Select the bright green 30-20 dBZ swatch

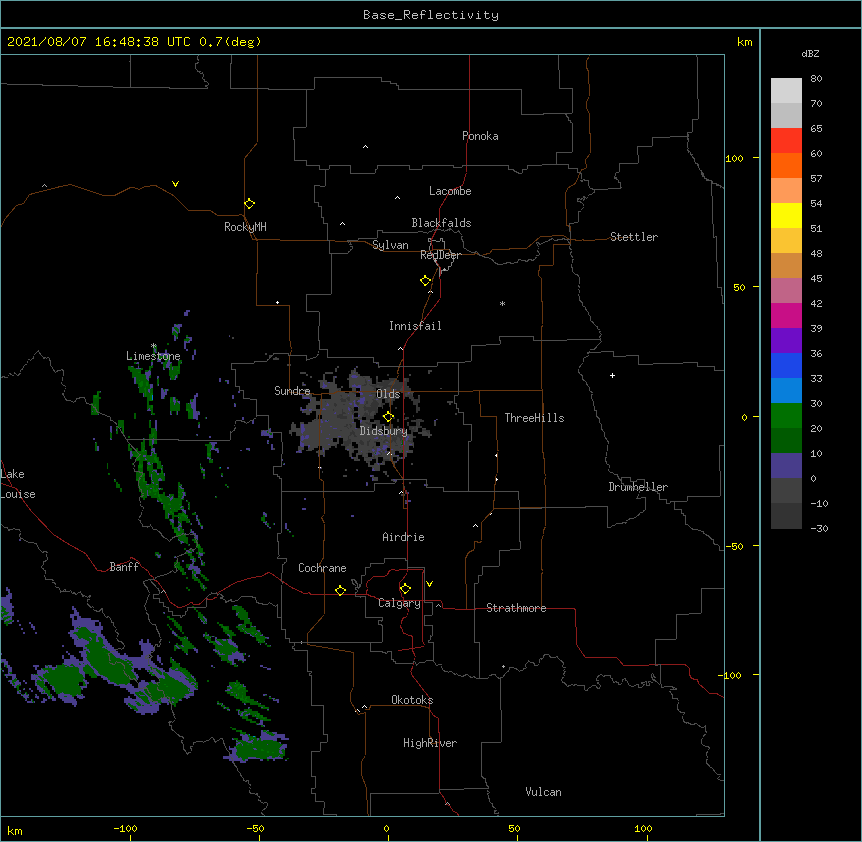click(x=786, y=416)
